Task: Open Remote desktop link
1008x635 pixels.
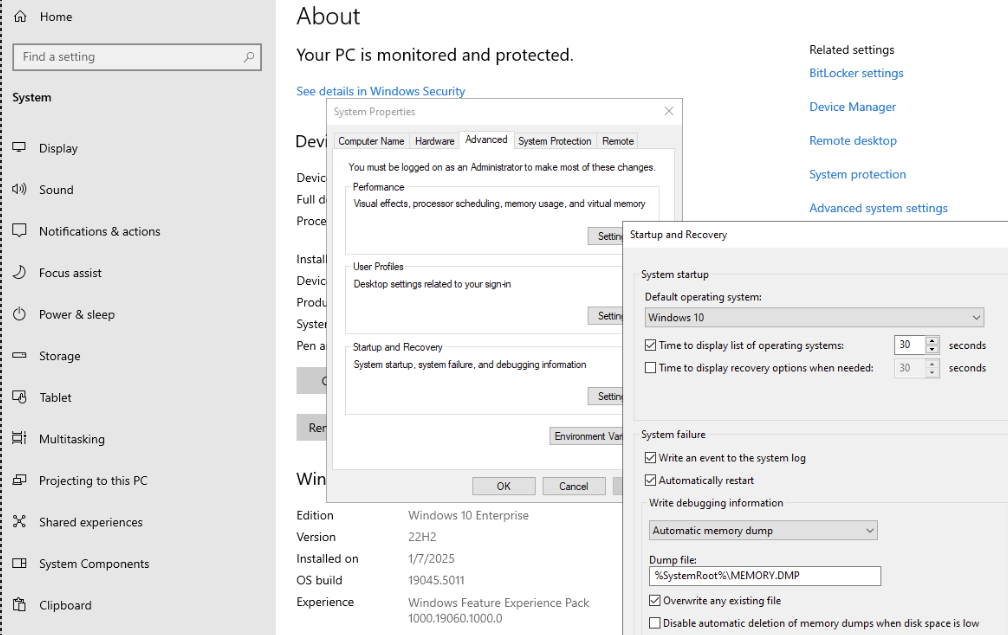Action: 853,141
